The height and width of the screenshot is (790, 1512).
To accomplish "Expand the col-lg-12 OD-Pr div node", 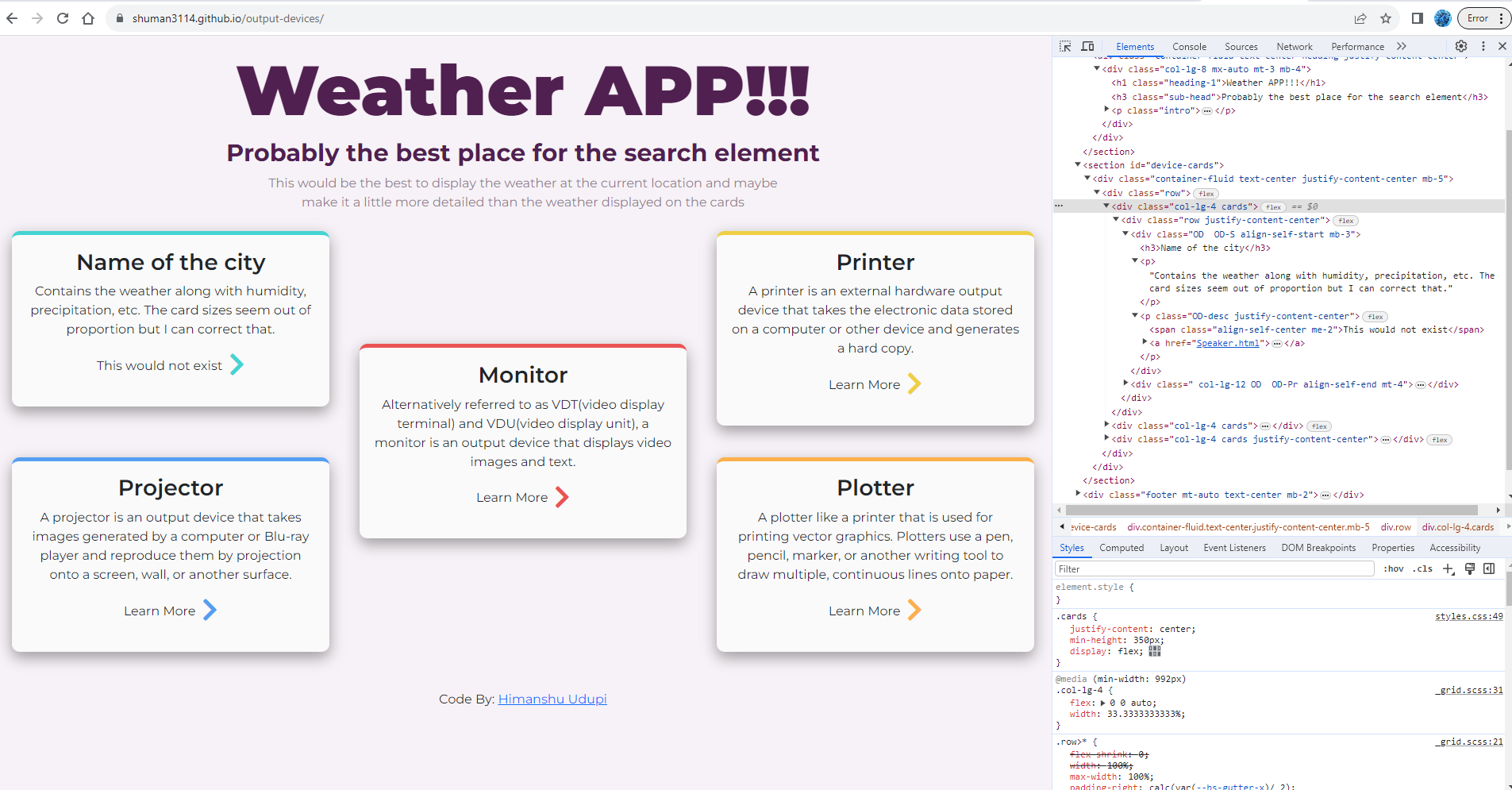I will tap(1125, 383).
